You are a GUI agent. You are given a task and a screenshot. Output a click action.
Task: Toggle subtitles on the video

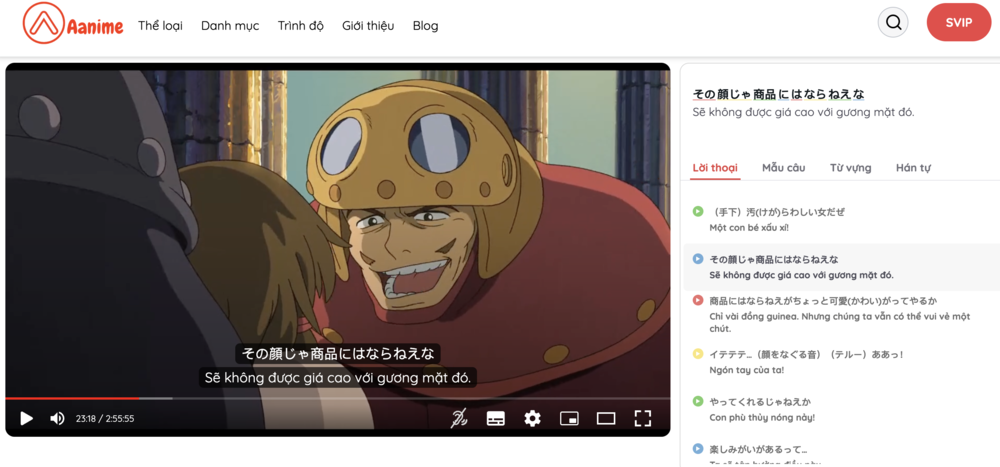point(496,418)
